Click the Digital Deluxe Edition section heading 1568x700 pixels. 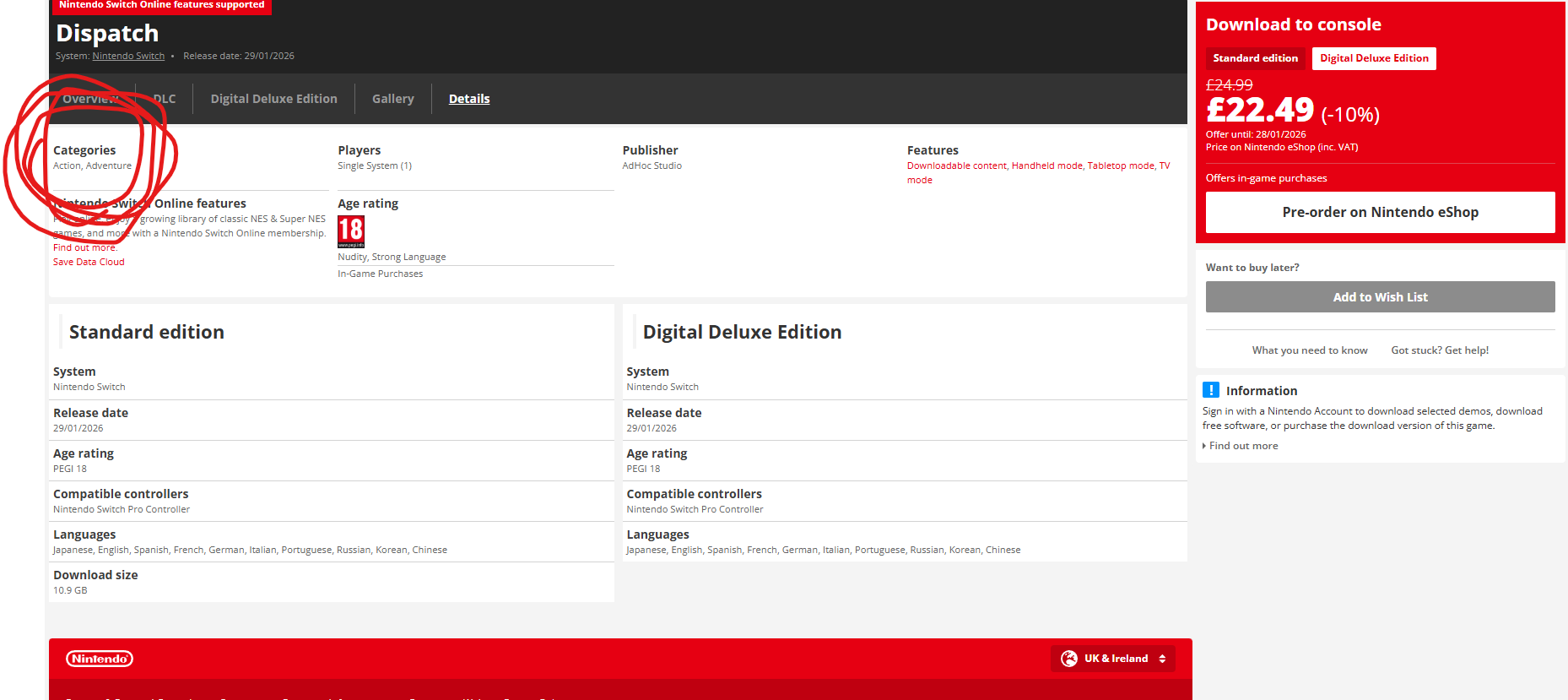tap(743, 332)
